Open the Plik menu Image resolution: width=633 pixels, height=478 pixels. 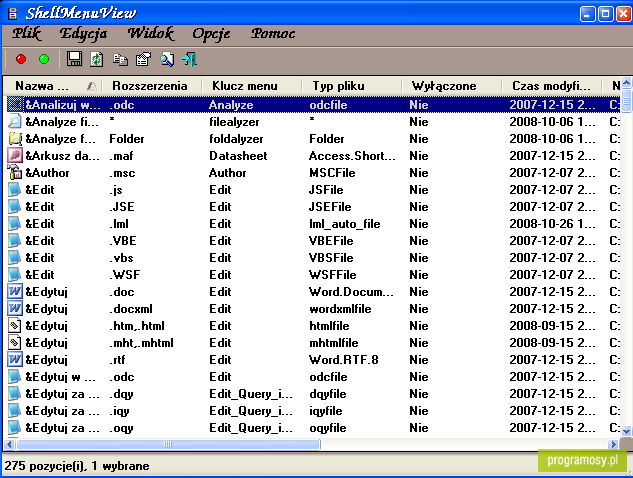click(x=27, y=34)
